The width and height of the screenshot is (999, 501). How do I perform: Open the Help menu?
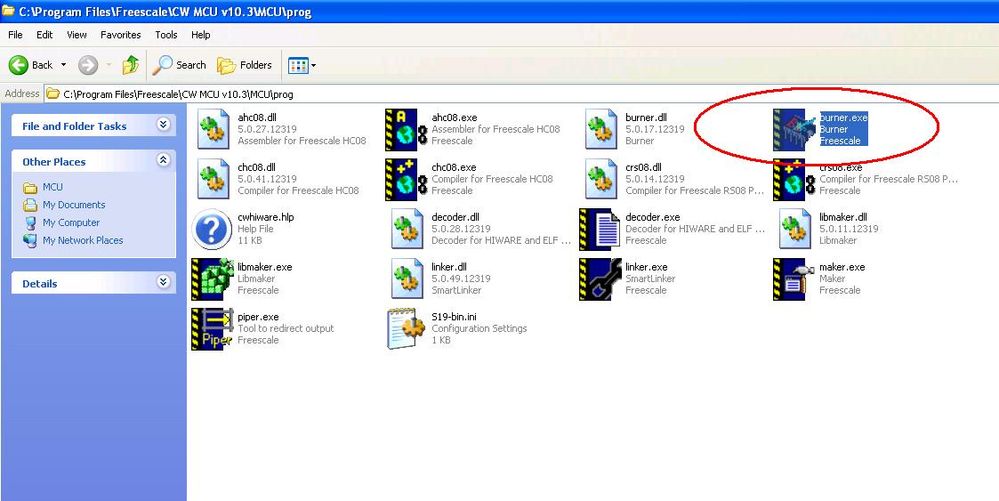pos(201,34)
